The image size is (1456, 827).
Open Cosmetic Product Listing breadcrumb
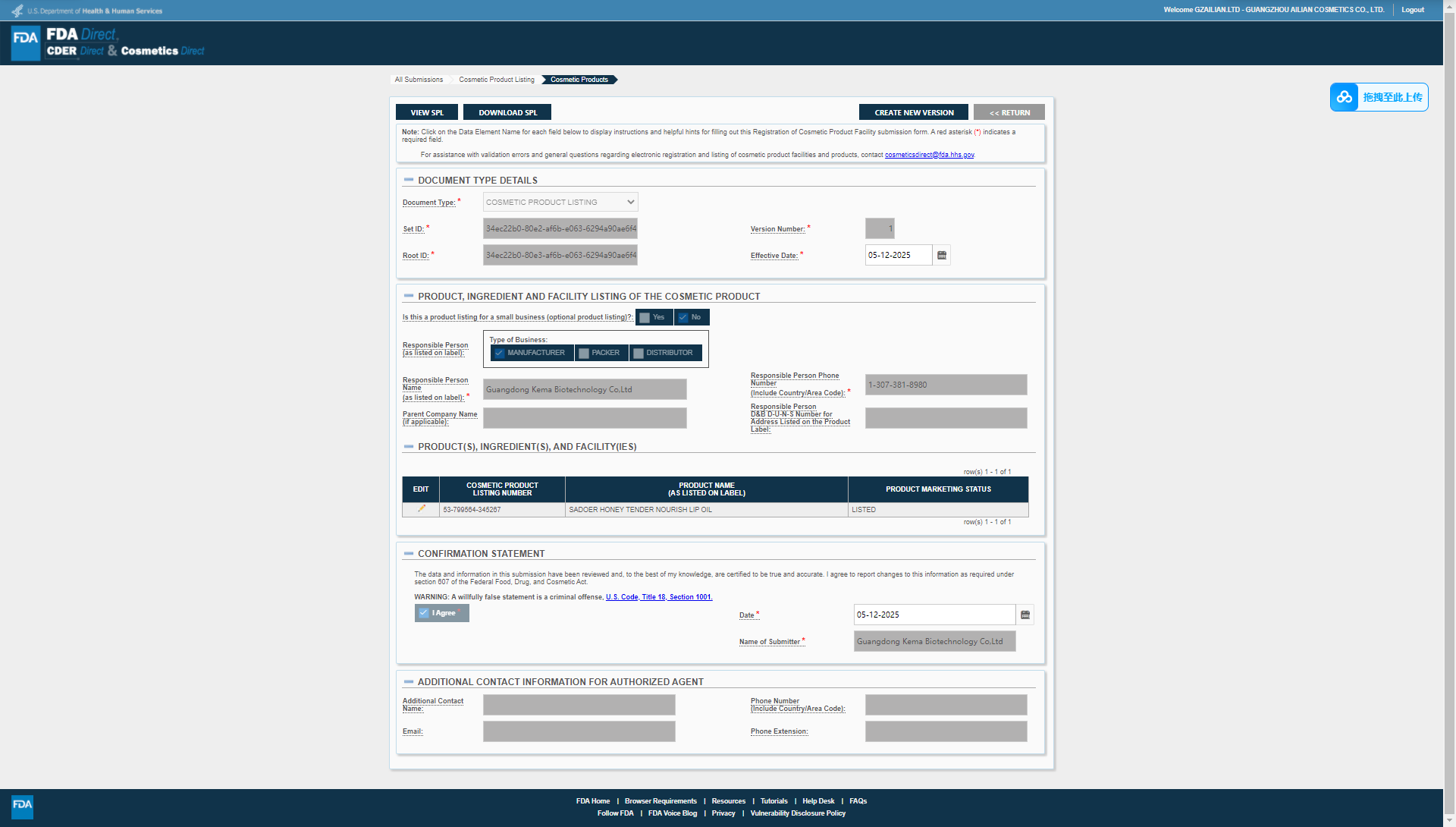[x=496, y=80]
